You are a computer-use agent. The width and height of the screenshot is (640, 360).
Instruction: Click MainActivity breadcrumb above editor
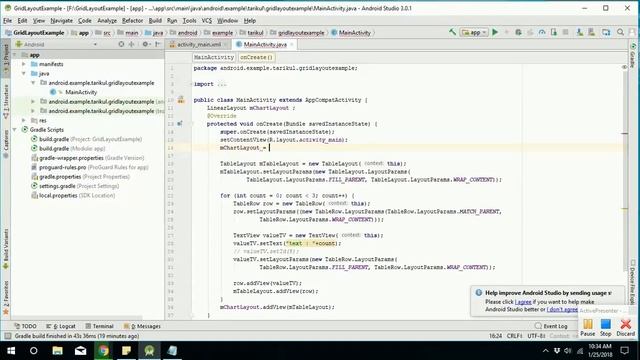tap(213, 58)
